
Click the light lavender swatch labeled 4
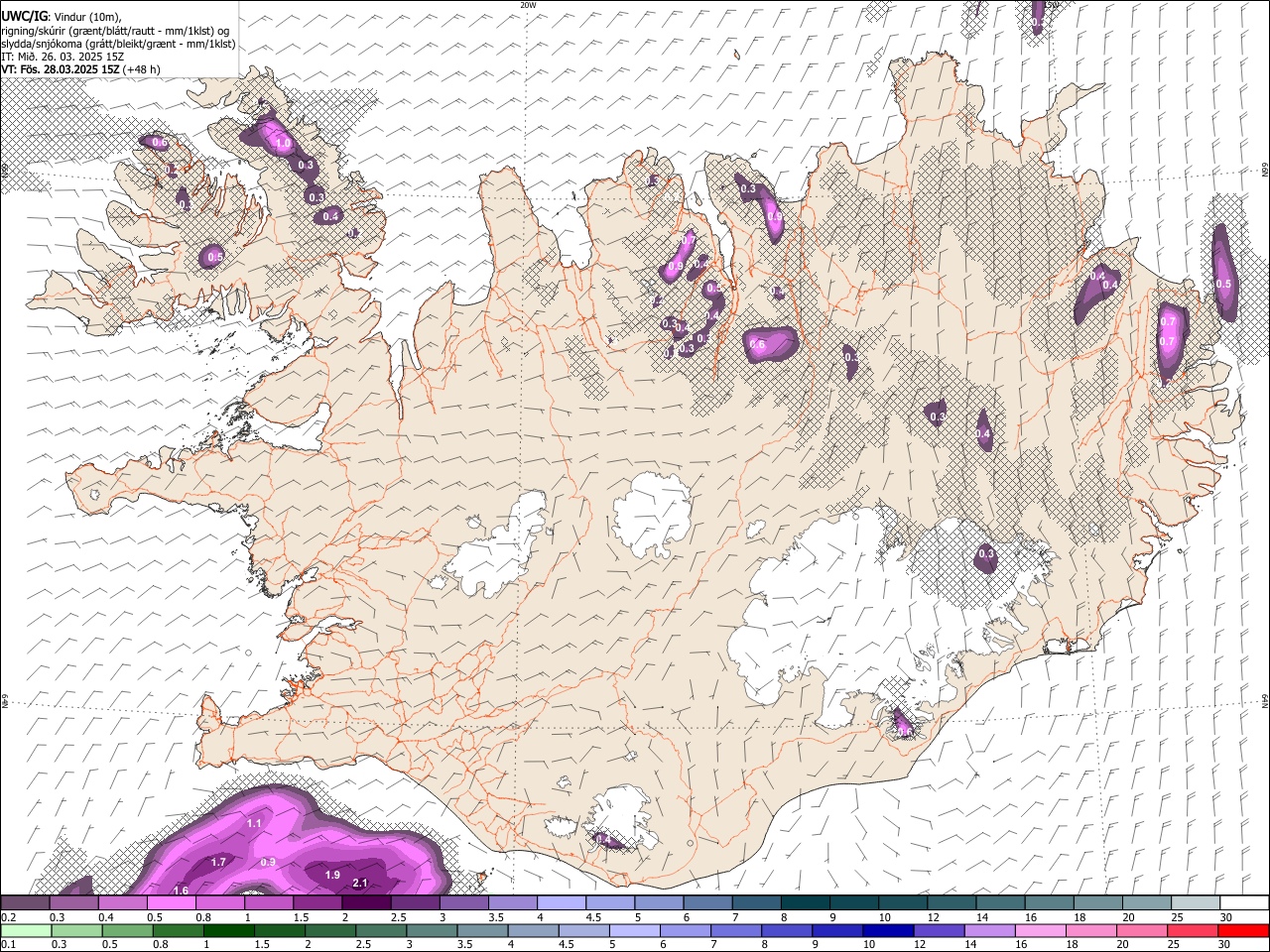point(560,902)
